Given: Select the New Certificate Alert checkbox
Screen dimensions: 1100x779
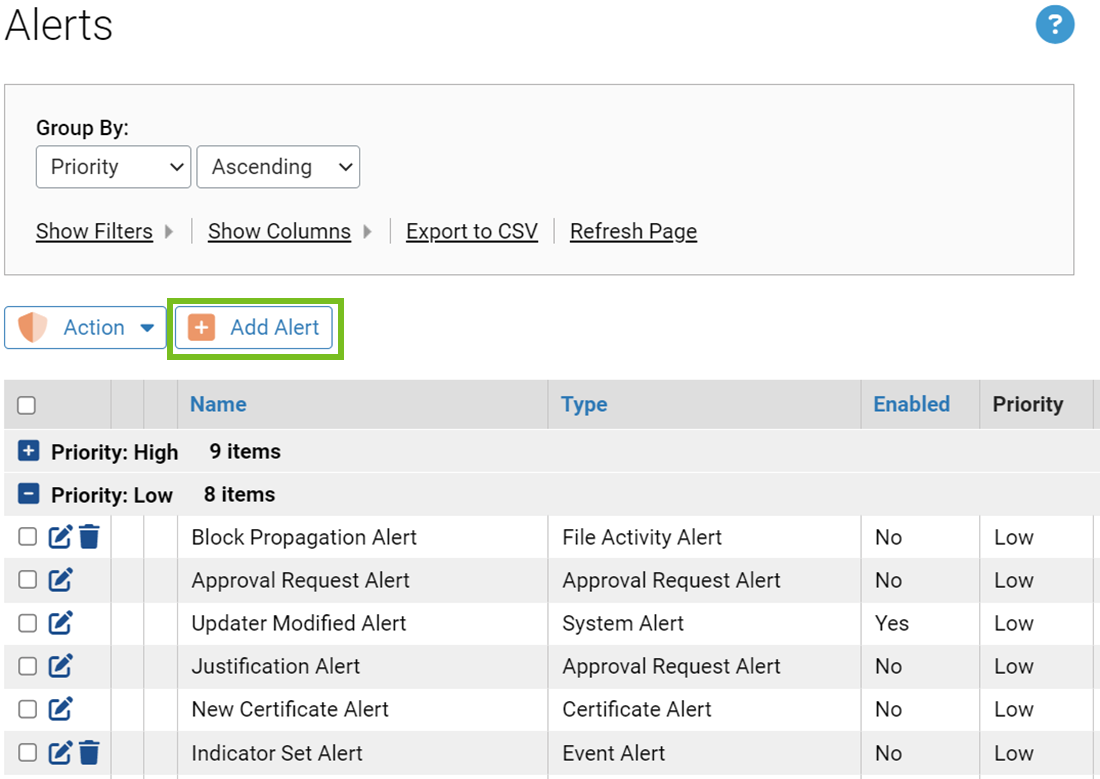Looking at the screenshot, I should tap(28, 709).
